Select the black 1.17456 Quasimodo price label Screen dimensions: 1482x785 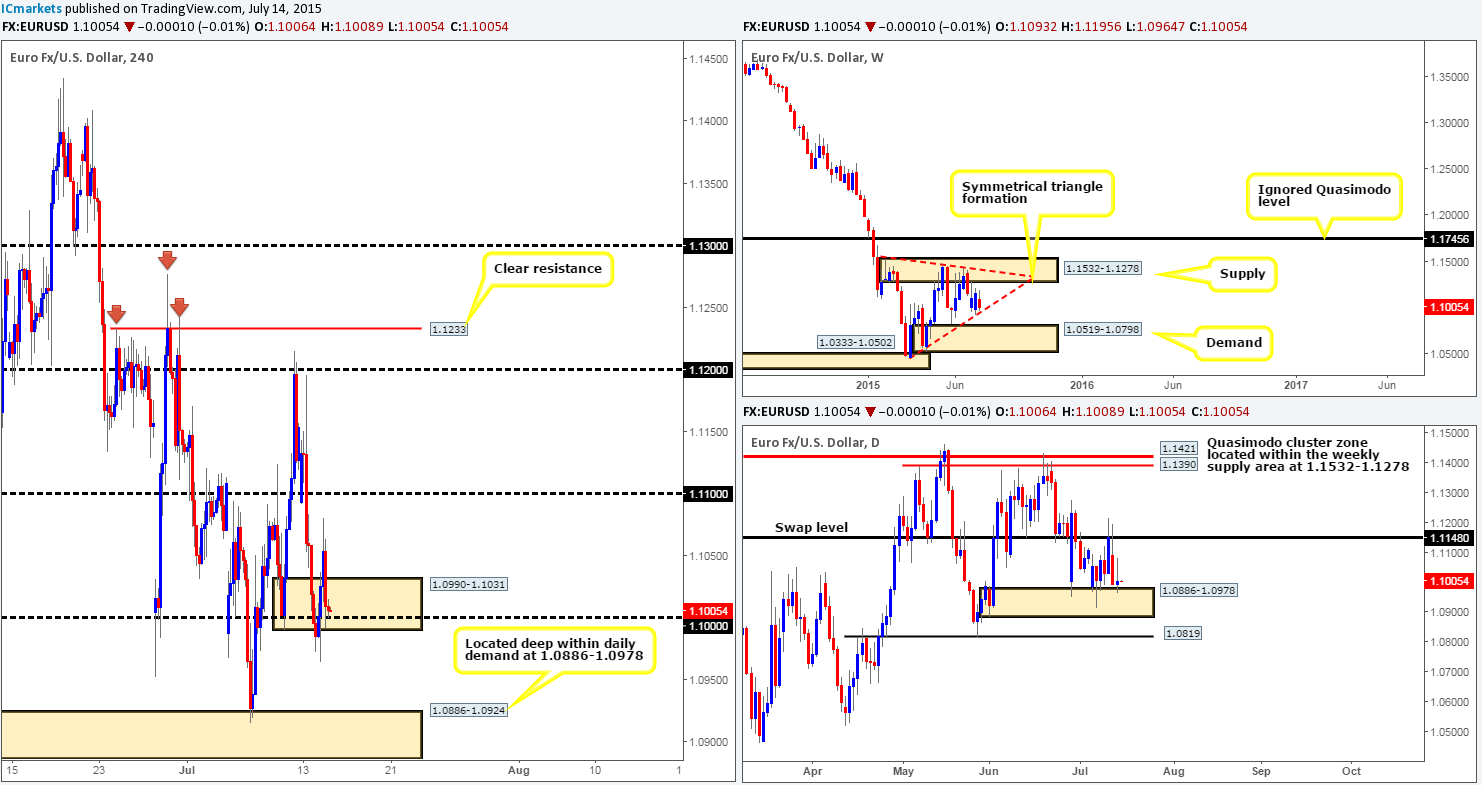coord(1449,239)
